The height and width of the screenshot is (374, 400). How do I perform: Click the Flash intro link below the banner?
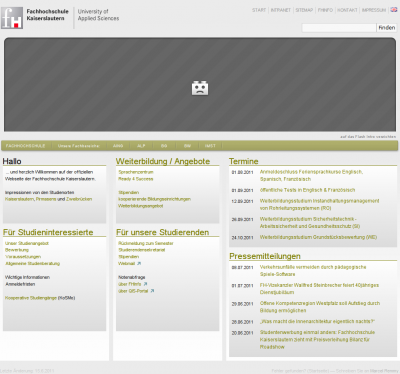click(x=368, y=137)
